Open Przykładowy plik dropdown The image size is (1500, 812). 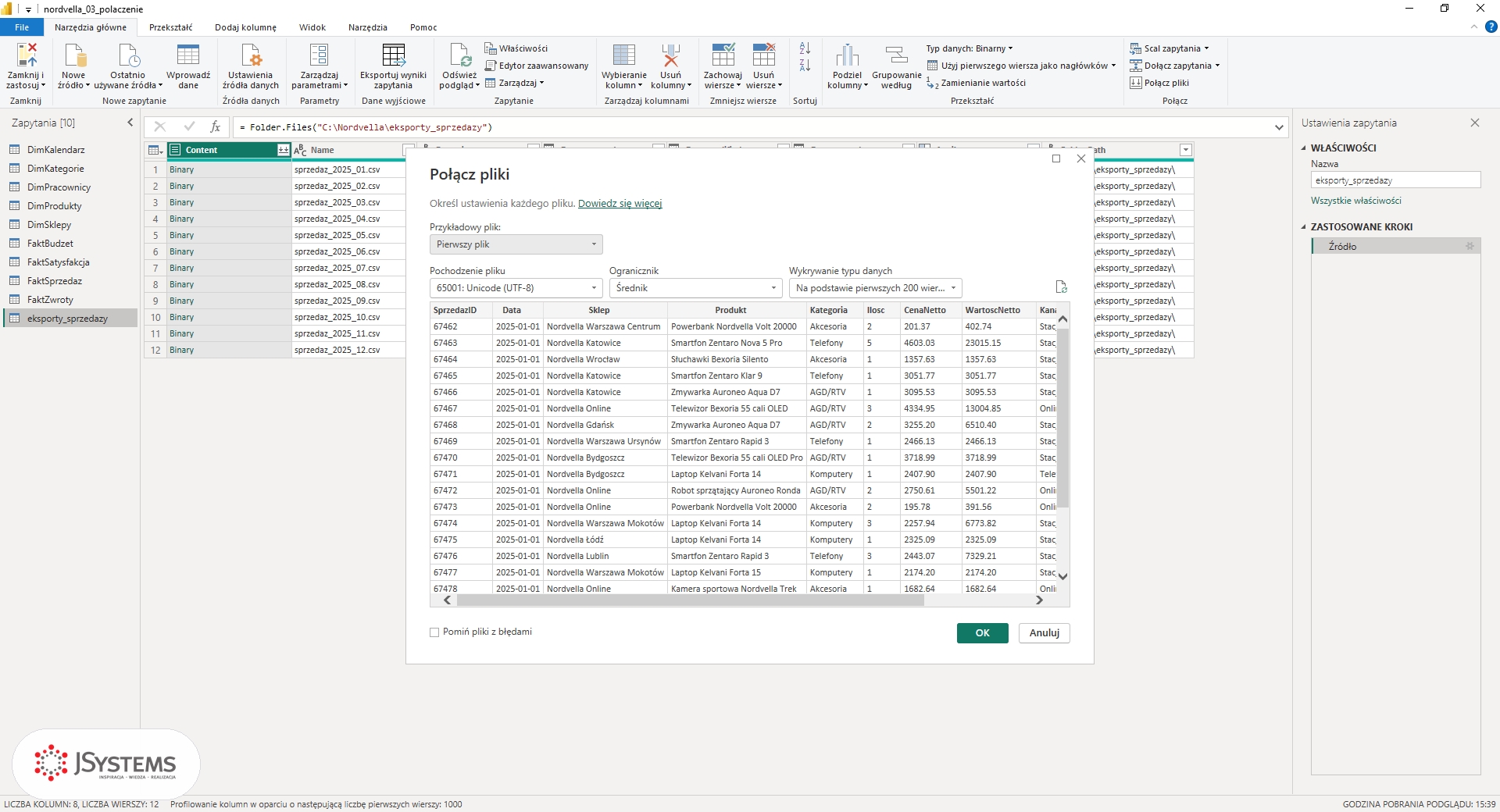(516, 244)
